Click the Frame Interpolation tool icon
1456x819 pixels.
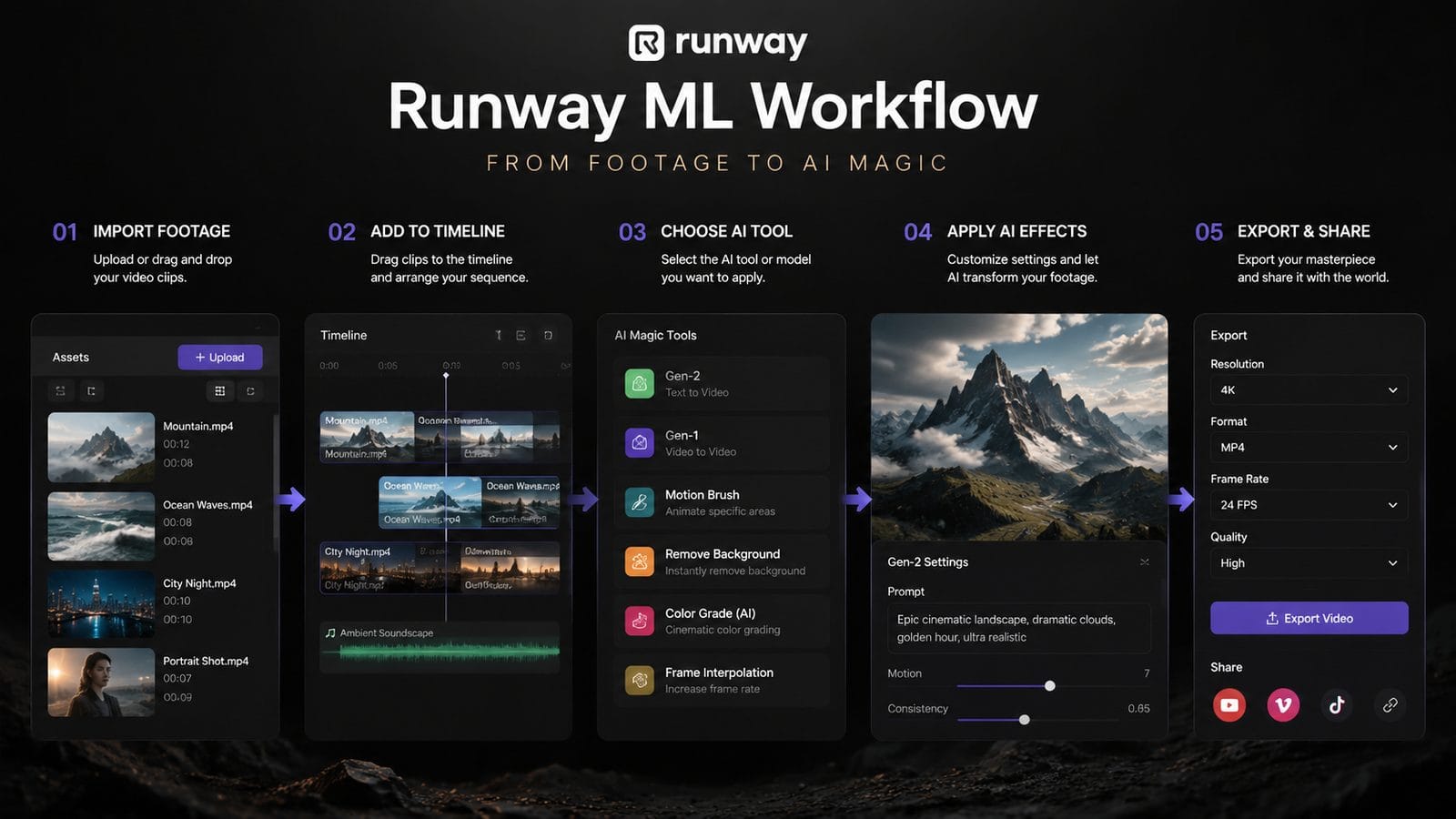(640, 680)
